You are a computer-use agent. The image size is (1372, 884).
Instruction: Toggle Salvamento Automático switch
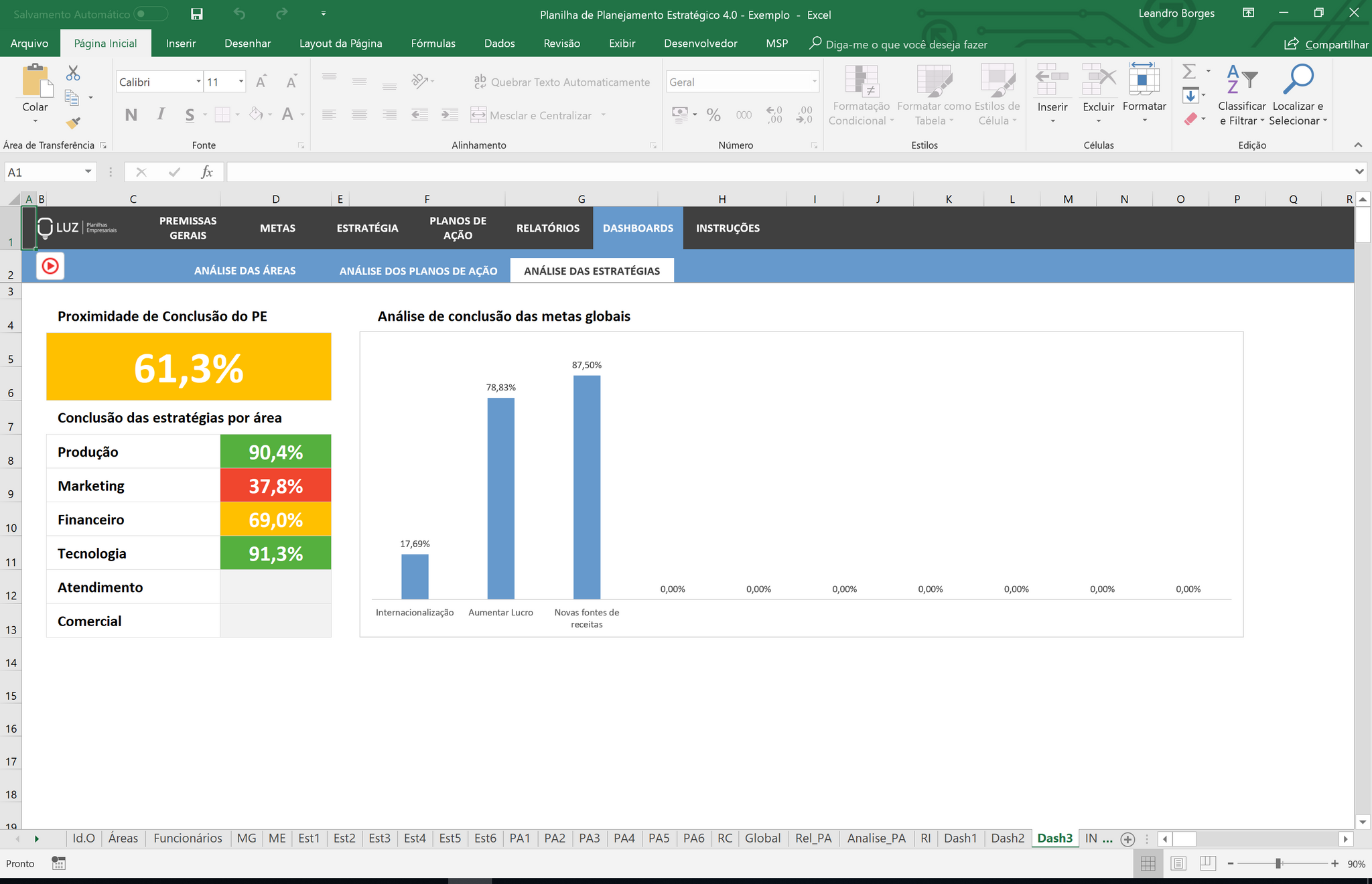150,14
